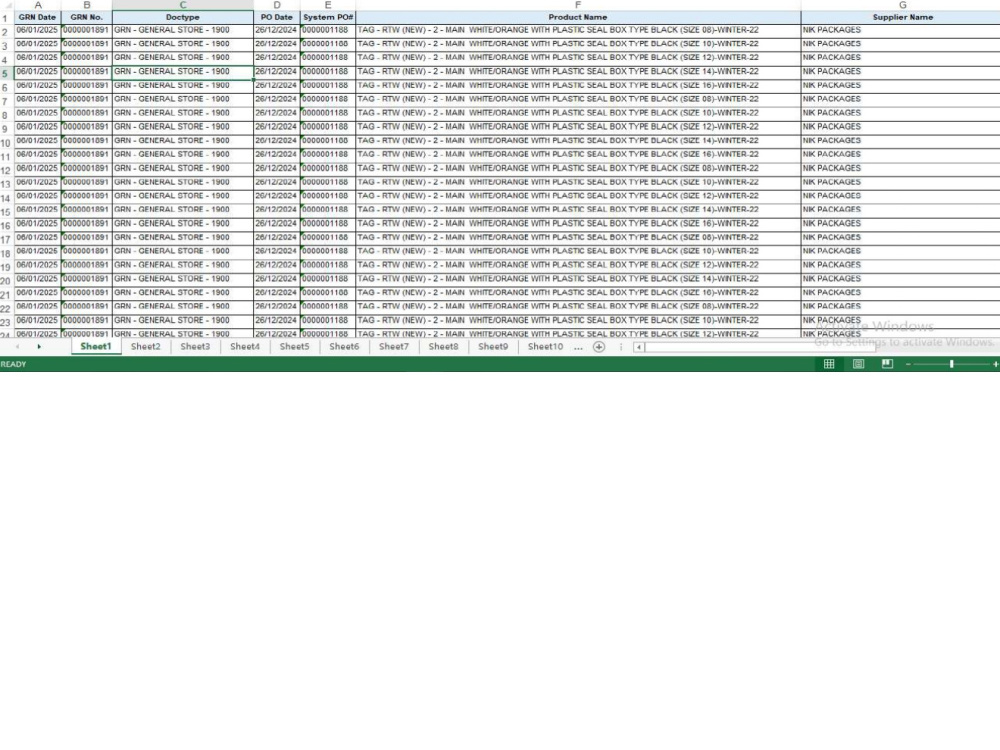1000x750 pixels.
Task: Select column B header
Action: point(87,5)
